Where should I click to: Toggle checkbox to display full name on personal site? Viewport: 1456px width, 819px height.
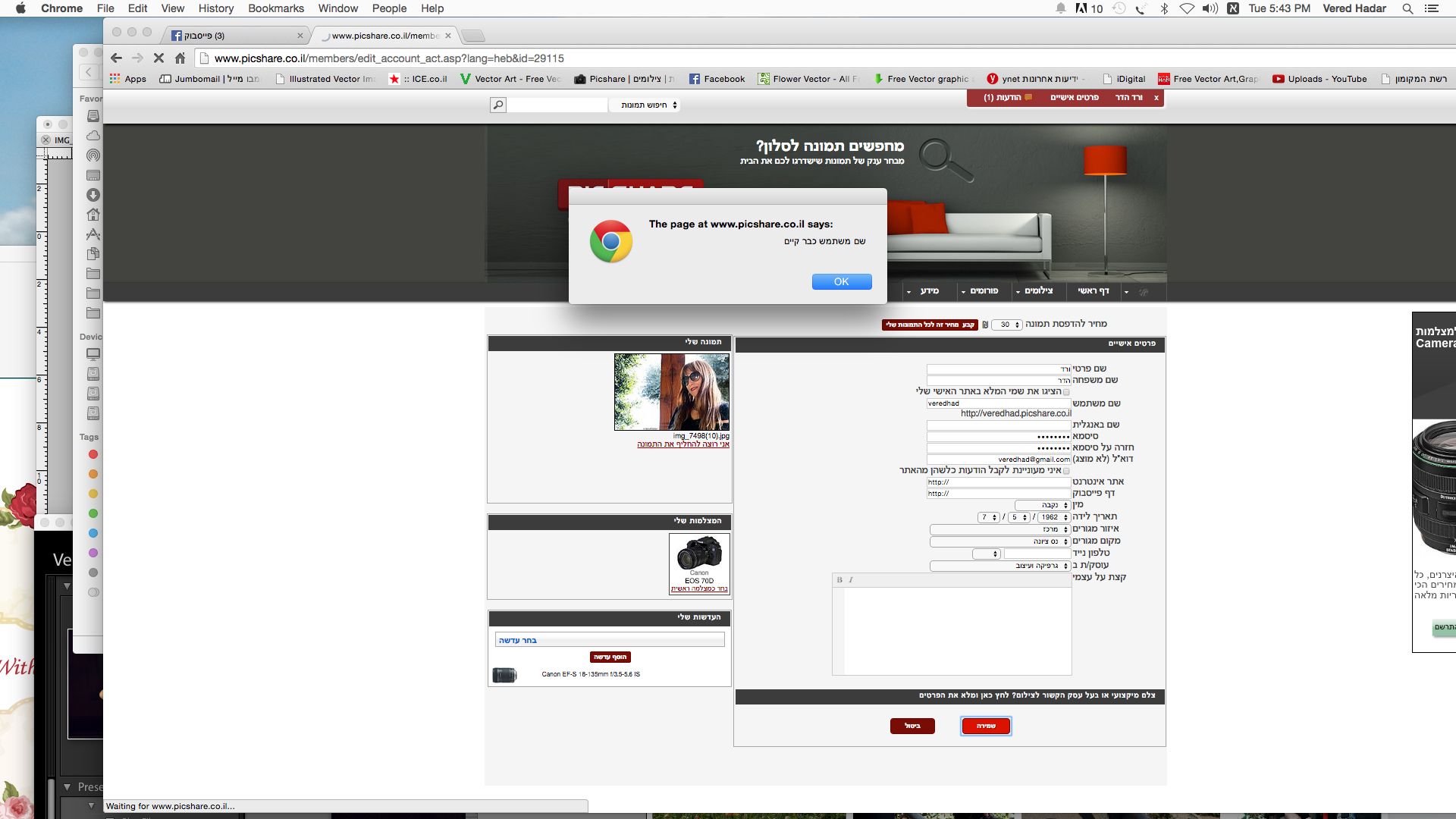[1066, 392]
